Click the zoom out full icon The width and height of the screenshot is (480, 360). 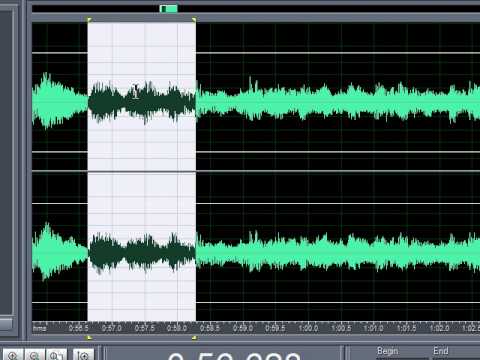(x=57, y=355)
